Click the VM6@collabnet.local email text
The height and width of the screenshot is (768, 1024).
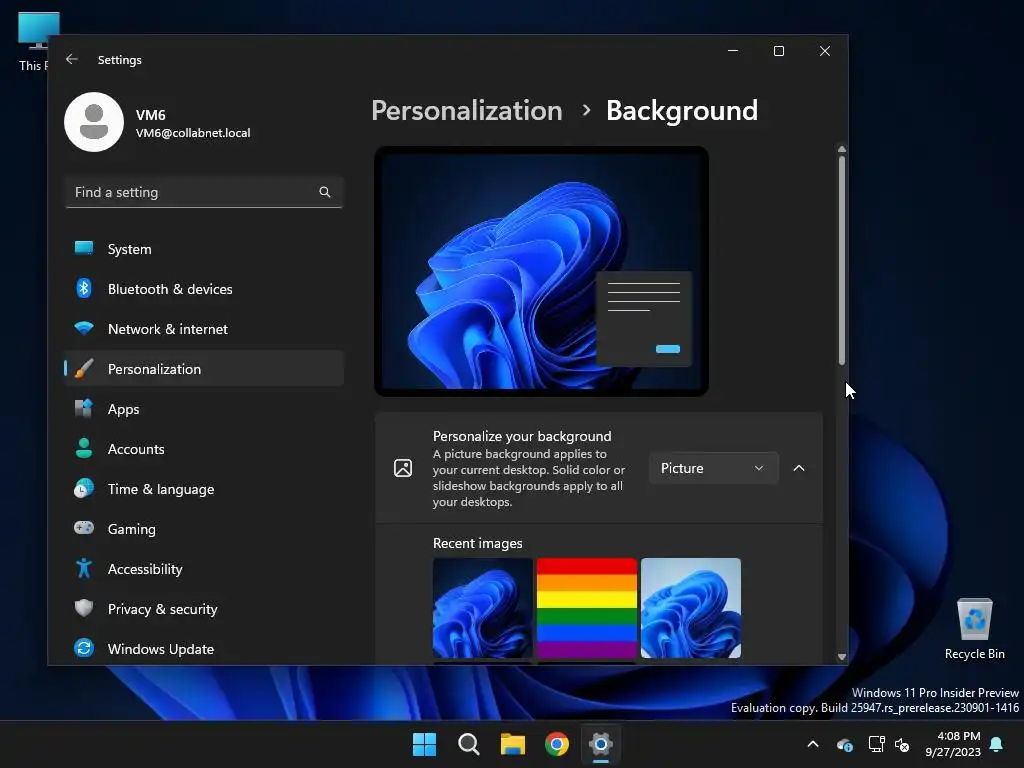coord(193,133)
